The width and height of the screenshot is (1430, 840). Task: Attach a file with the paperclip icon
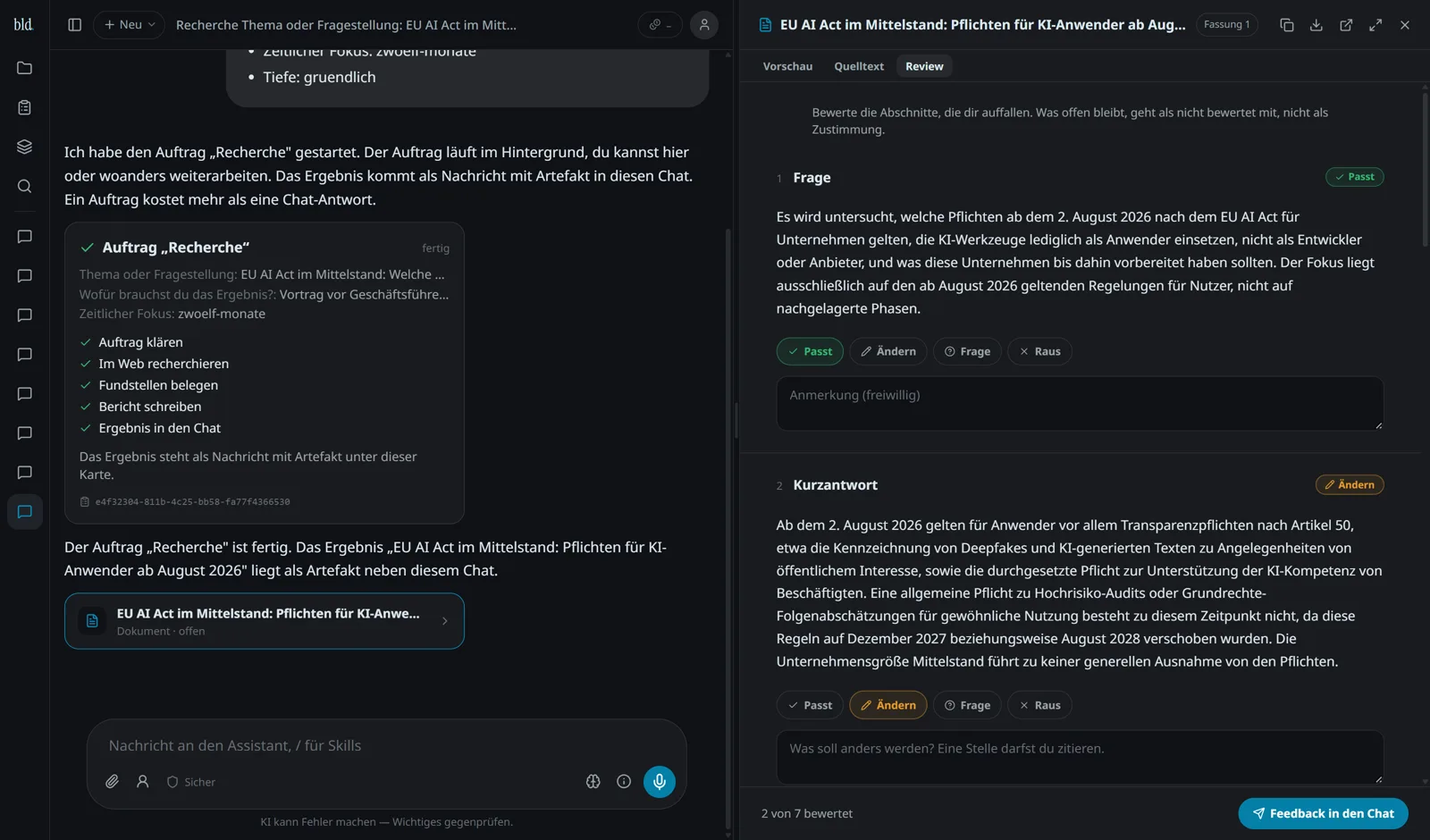tap(112, 782)
